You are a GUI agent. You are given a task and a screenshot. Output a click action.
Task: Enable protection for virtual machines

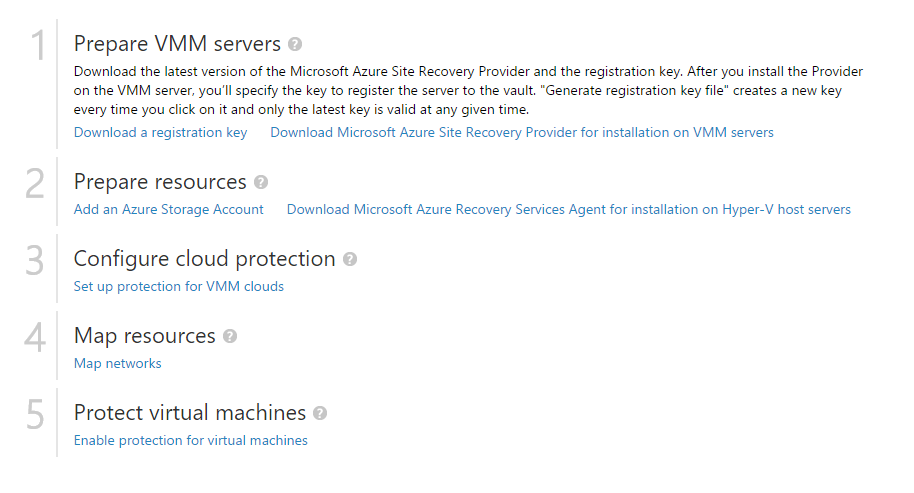point(191,441)
